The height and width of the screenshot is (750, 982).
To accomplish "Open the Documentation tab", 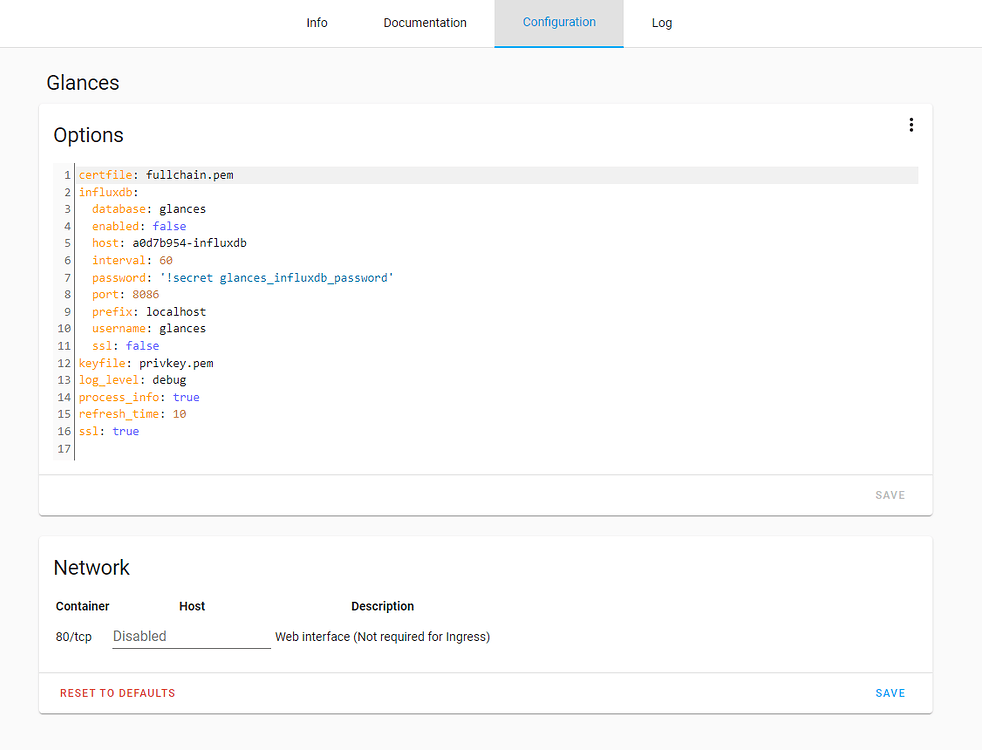I will pyautogui.click(x=424, y=22).
